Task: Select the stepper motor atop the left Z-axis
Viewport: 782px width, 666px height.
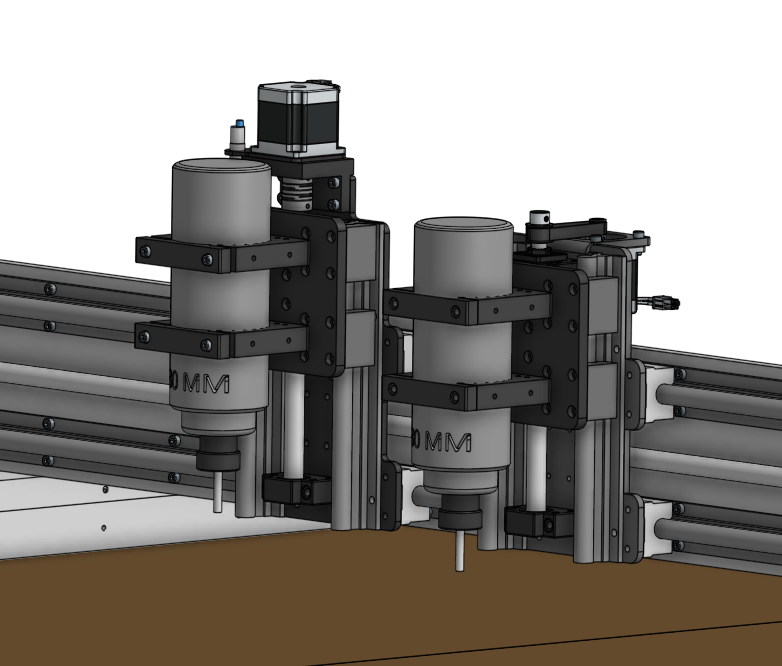Action: [299, 119]
